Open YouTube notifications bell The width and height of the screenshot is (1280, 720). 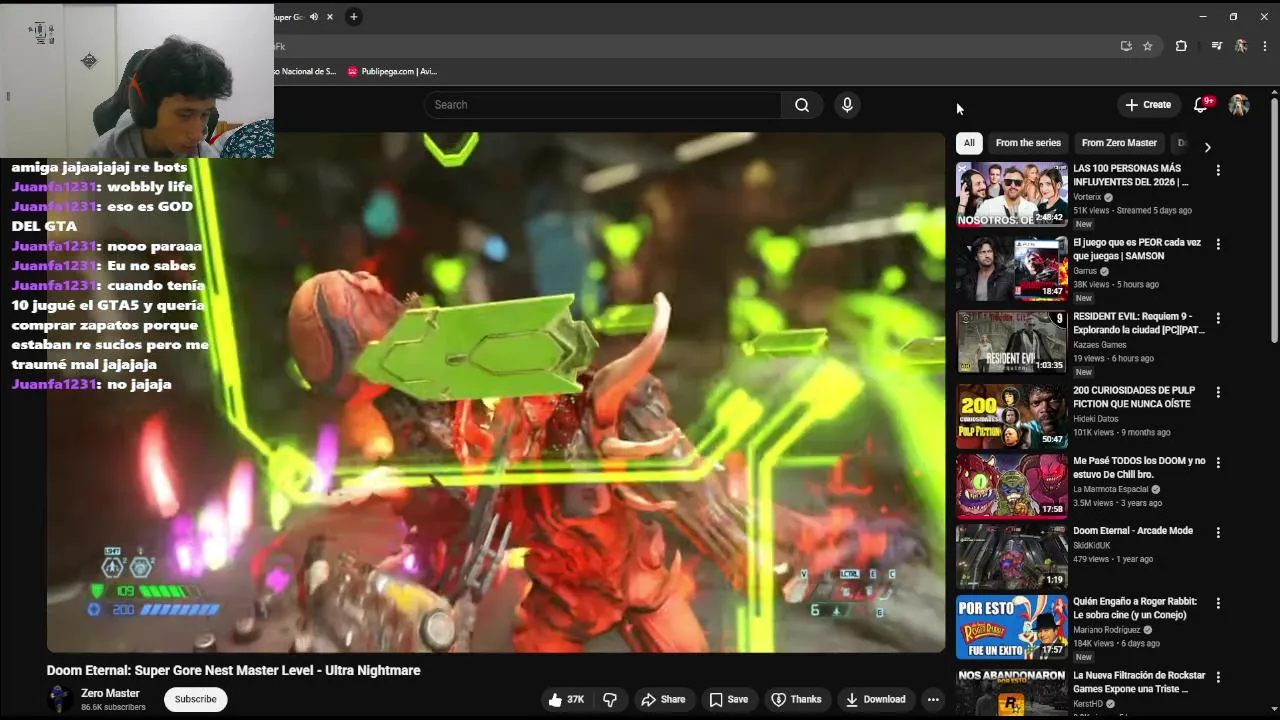click(1201, 105)
